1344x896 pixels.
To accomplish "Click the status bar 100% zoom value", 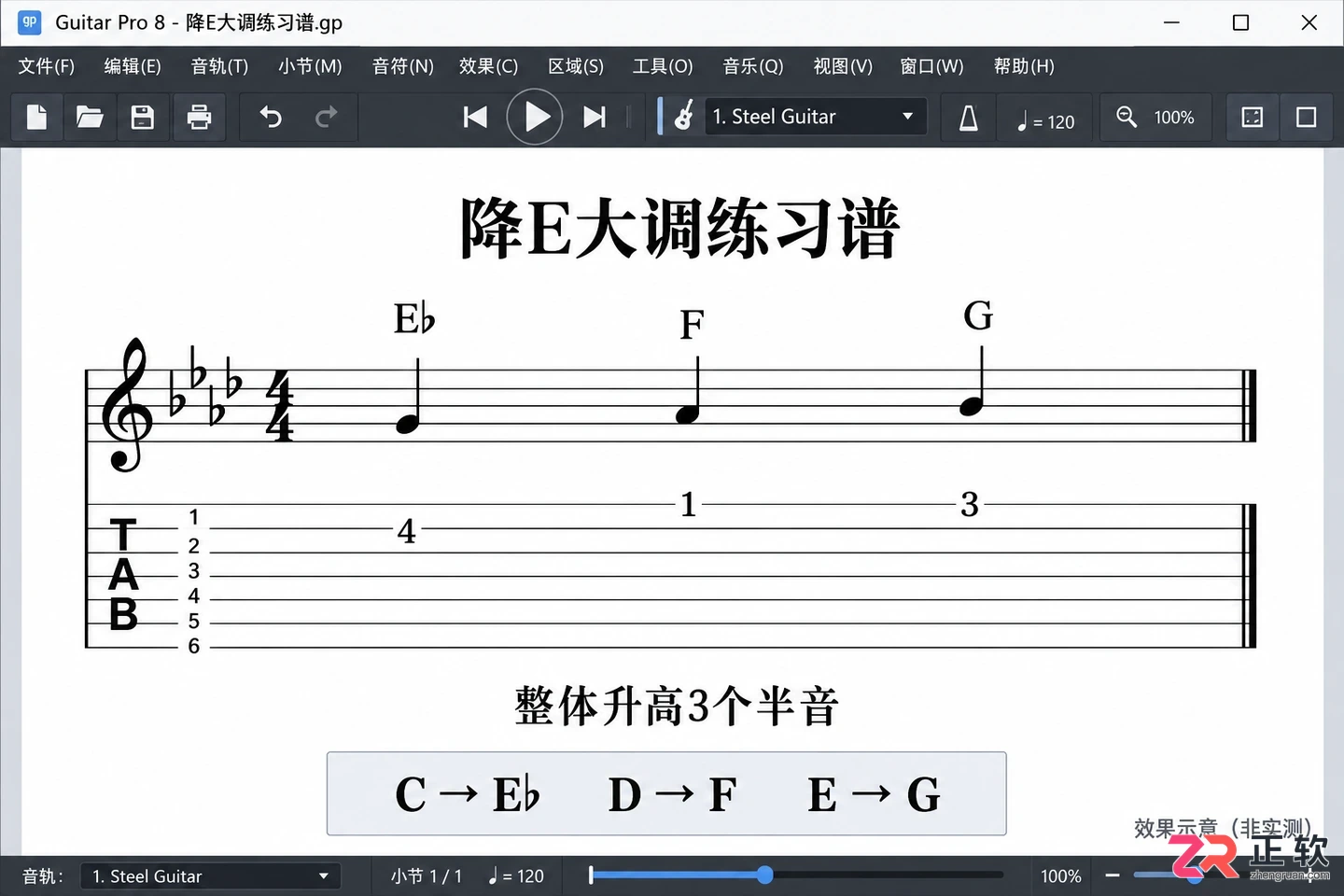I will pyautogui.click(x=1061, y=876).
